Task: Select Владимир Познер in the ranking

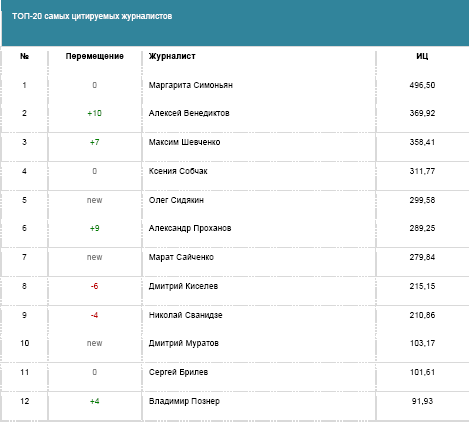Action: 184,401
